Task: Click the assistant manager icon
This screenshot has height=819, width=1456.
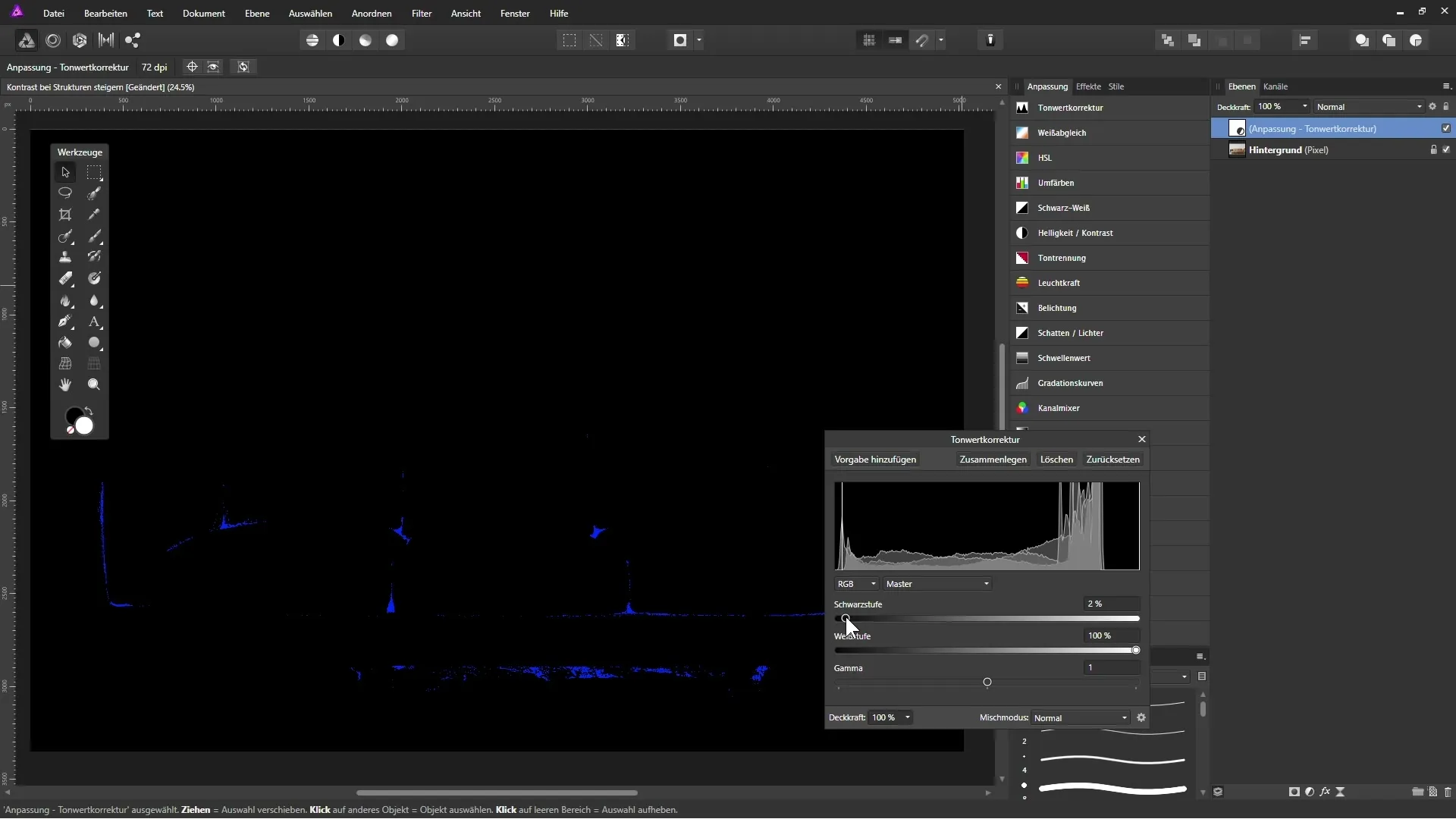Action: tap(990, 40)
